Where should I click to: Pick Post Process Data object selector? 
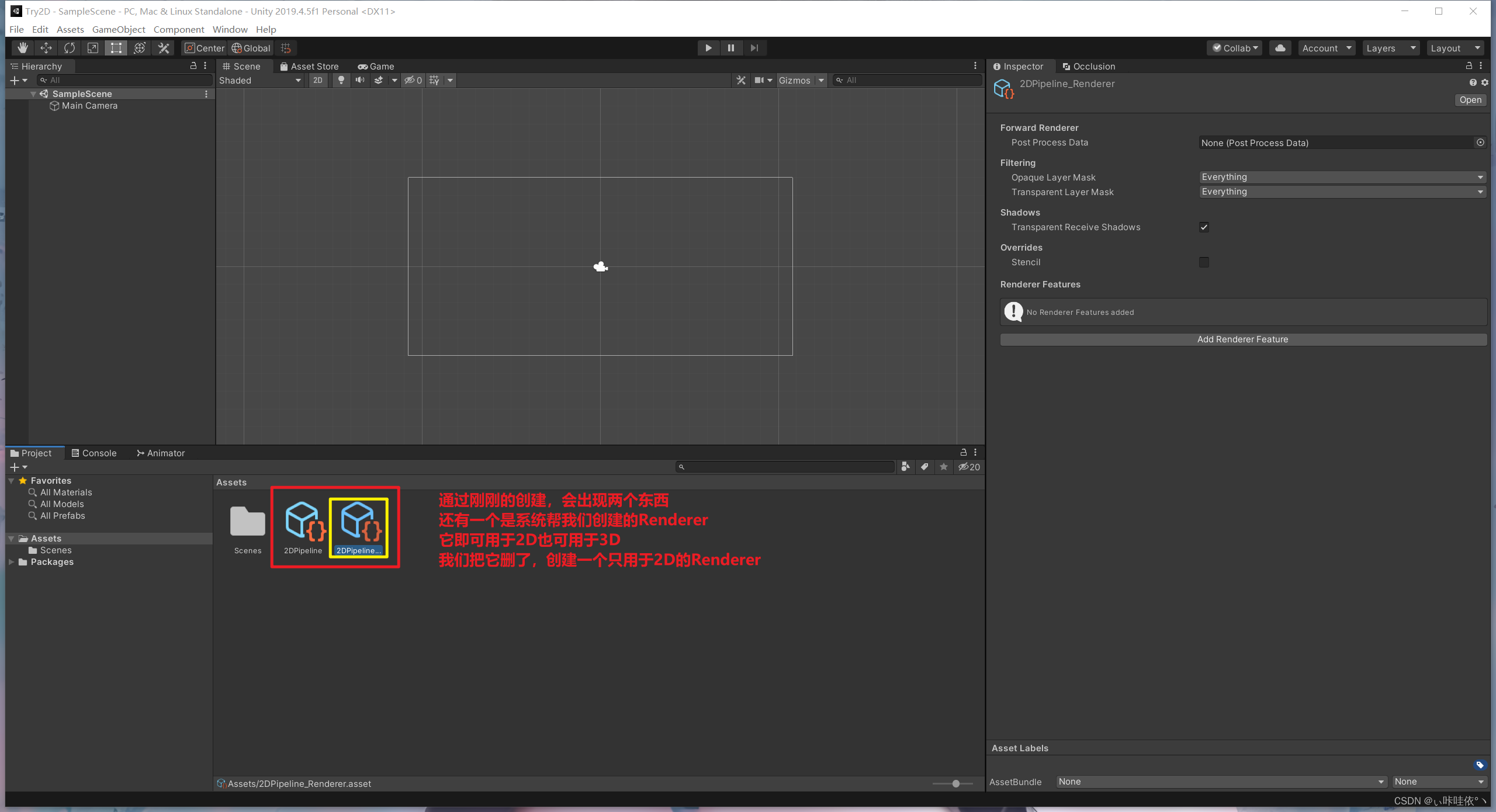(x=1480, y=143)
